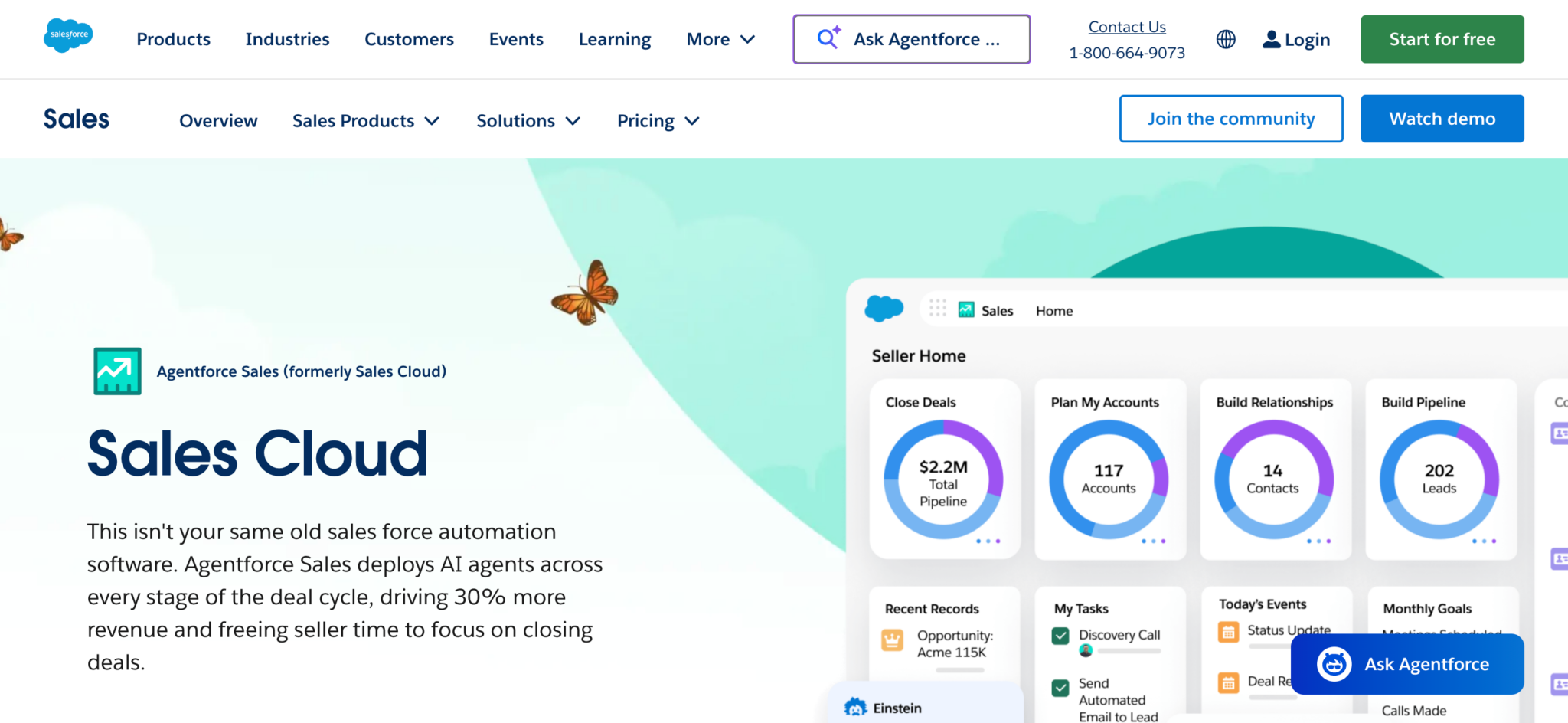Expand the Solutions dropdown
1568x723 pixels.
pos(528,121)
